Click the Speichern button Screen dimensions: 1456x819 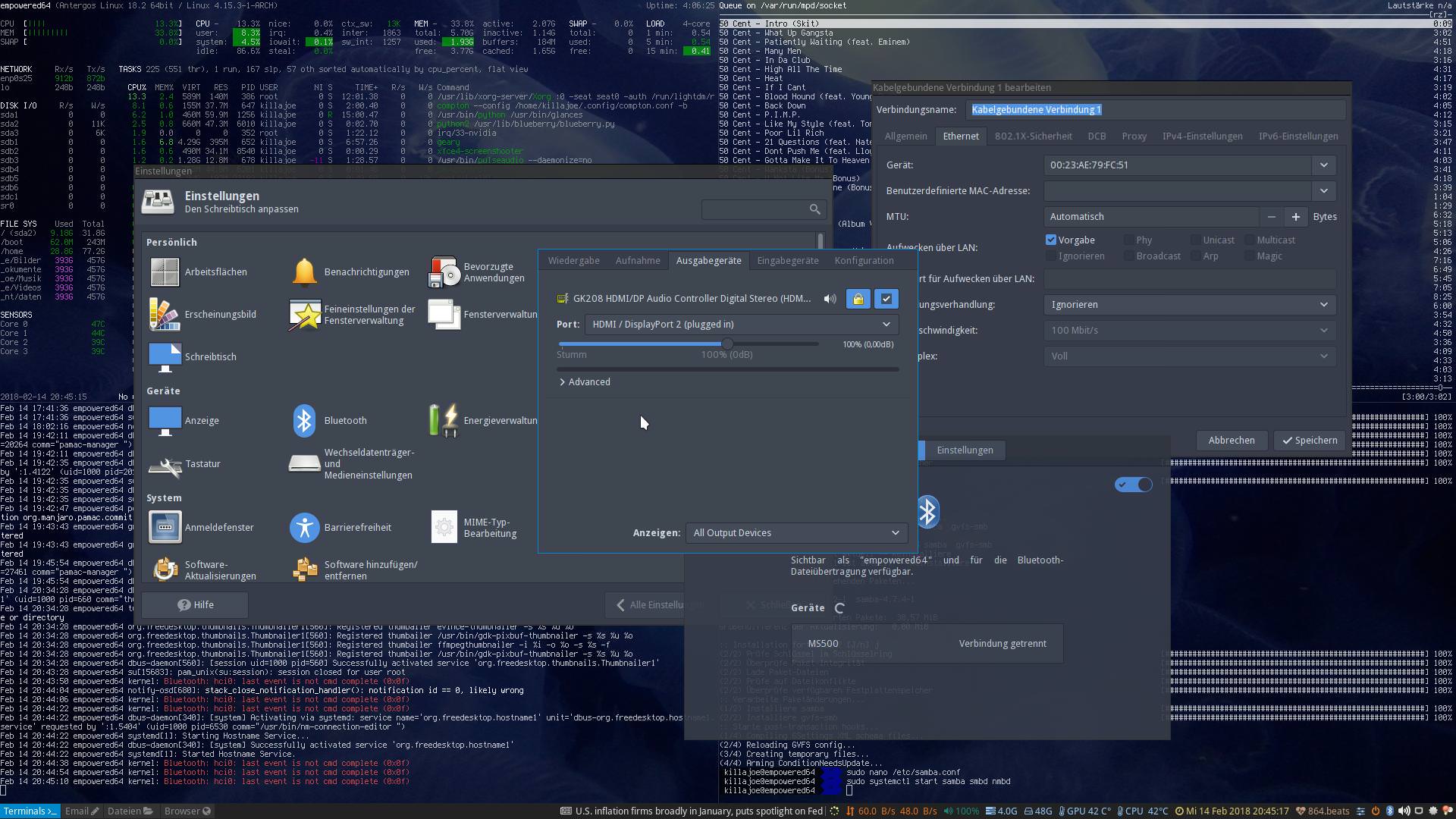click(x=1310, y=441)
